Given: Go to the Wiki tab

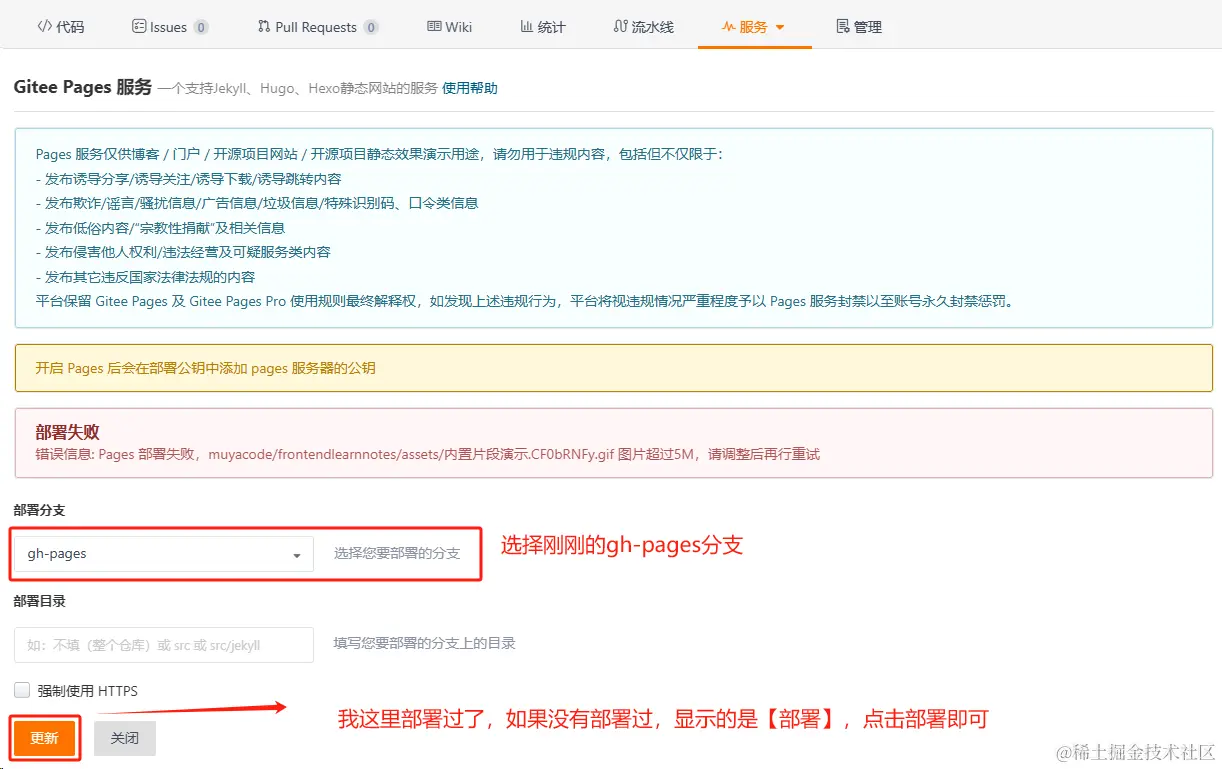Looking at the screenshot, I should tap(449, 27).
